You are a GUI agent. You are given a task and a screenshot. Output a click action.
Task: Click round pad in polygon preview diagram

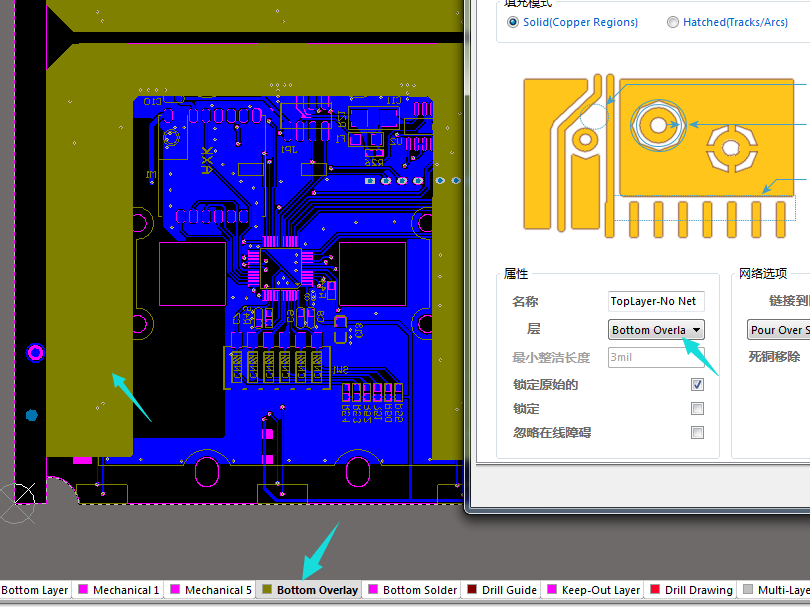click(658, 124)
